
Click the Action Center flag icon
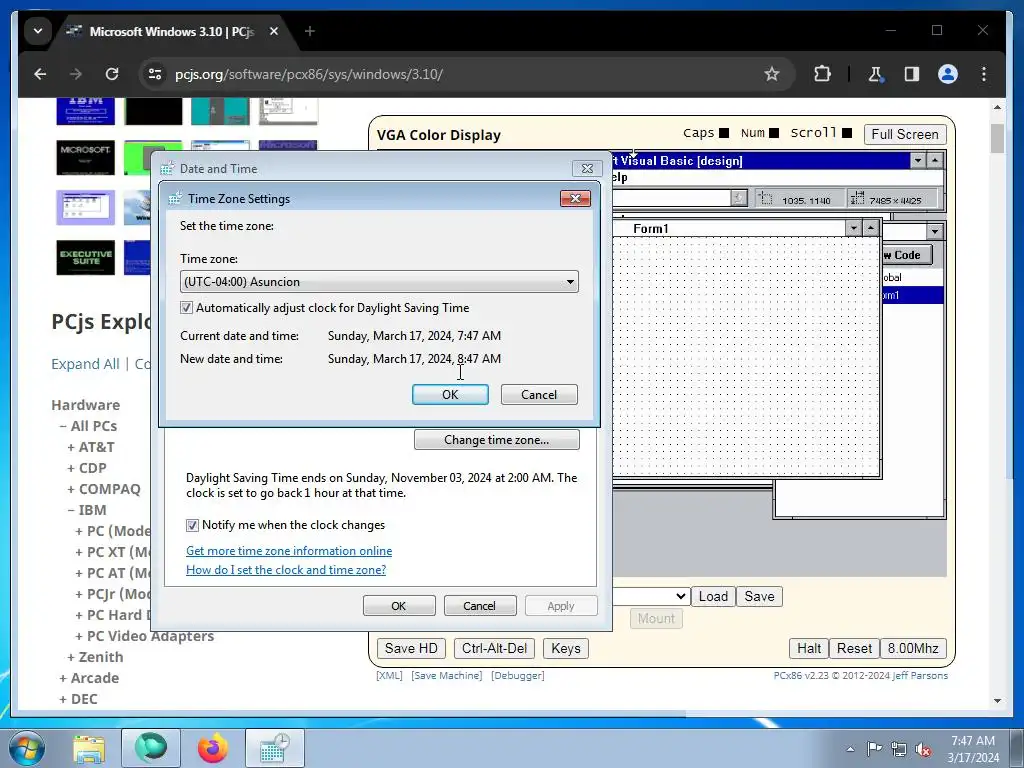(874, 749)
